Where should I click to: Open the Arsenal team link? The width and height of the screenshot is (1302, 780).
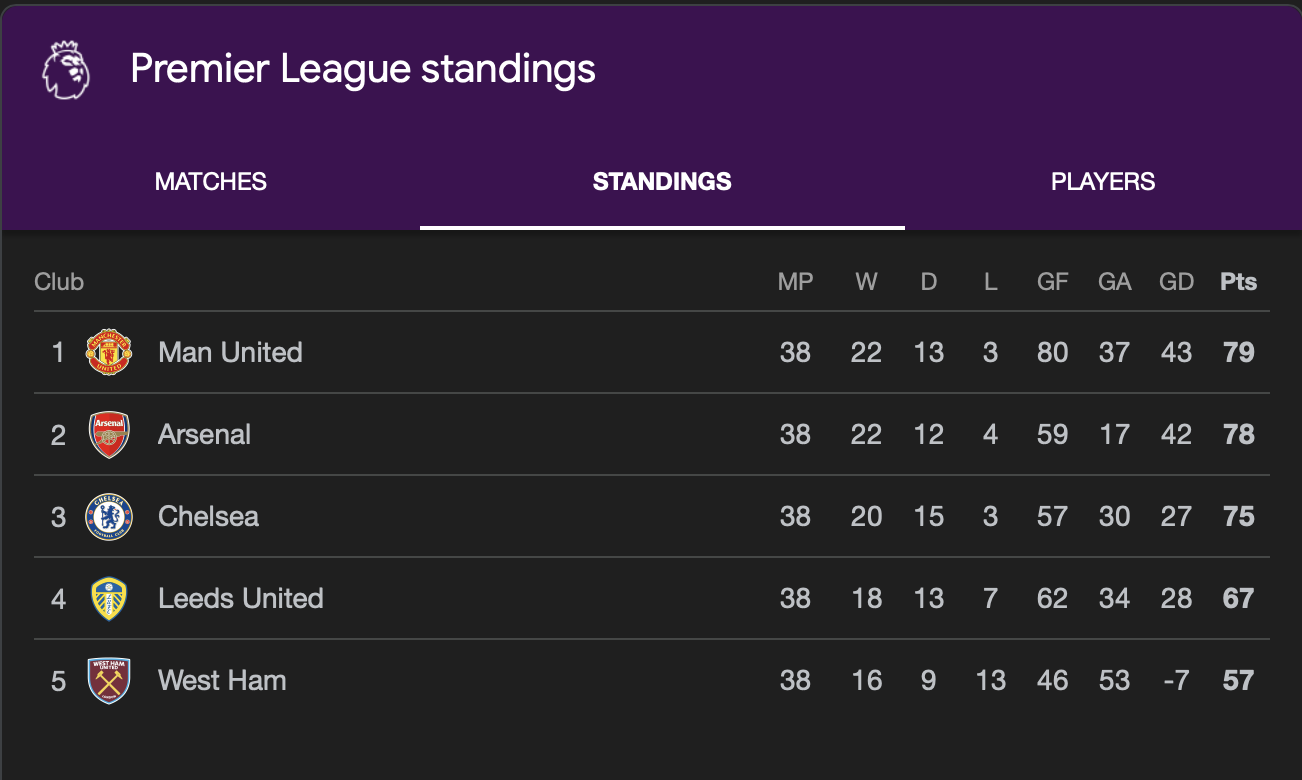(204, 434)
